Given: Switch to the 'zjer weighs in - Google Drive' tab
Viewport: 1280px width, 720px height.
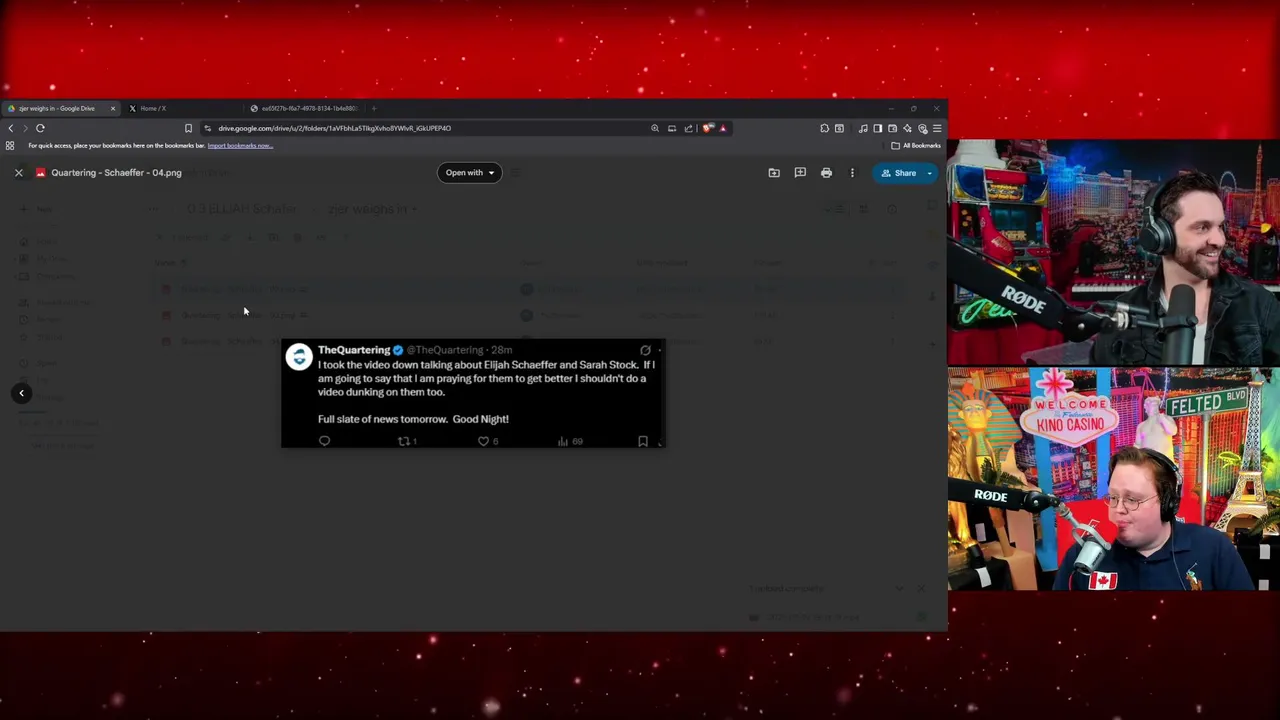Looking at the screenshot, I should tap(62, 108).
